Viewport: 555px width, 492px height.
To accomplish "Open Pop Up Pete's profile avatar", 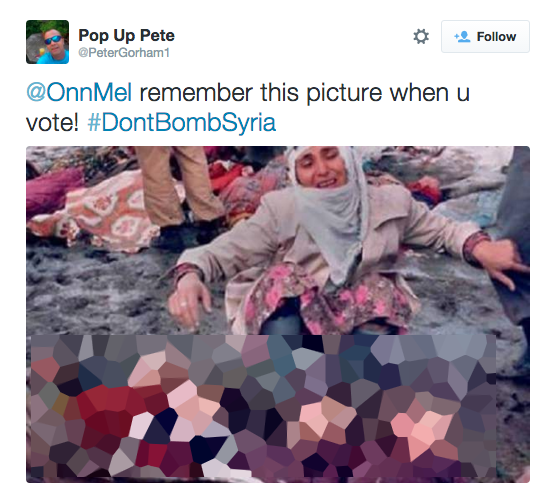I will point(47,42).
